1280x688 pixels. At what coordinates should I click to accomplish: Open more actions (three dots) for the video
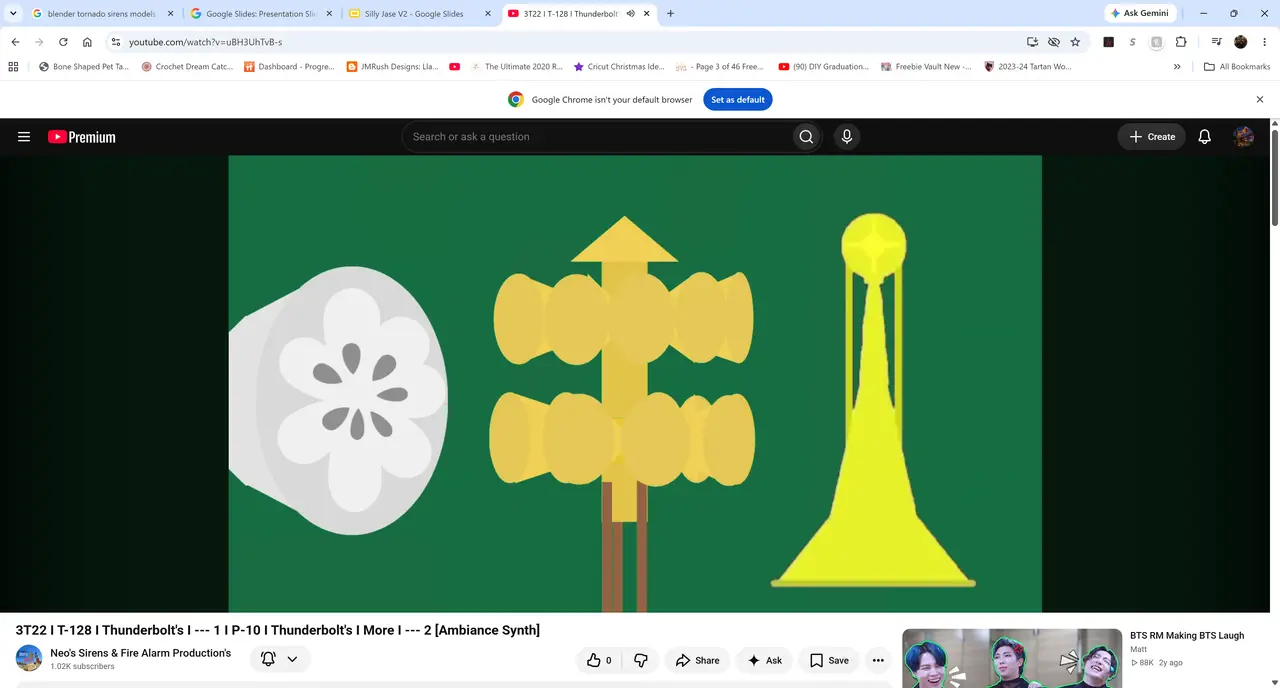pos(878,660)
